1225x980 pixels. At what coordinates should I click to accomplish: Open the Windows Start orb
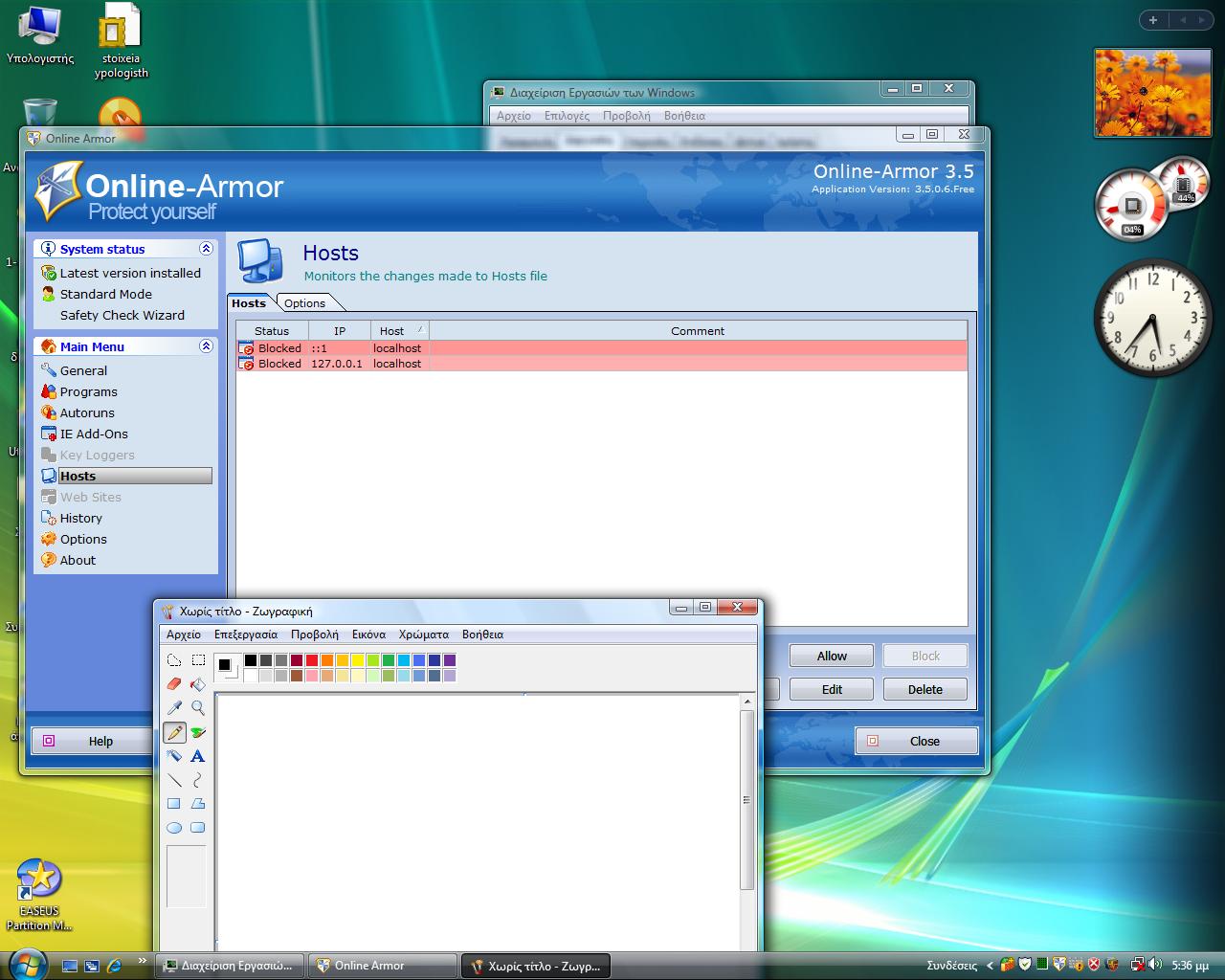(26, 963)
